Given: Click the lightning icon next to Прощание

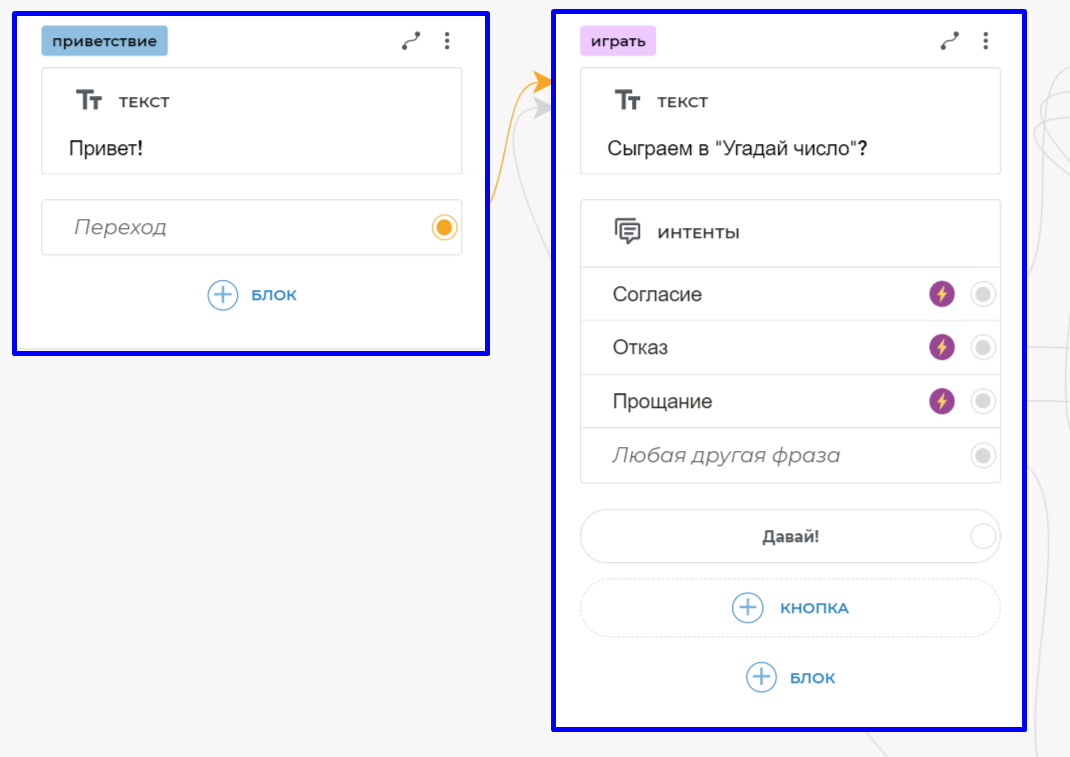Looking at the screenshot, I should coord(942,401).
